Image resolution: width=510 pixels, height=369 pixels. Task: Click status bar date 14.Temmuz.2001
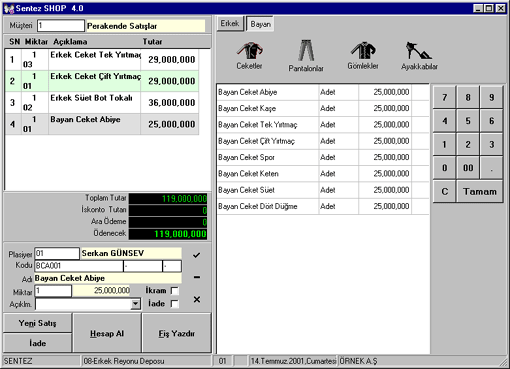(x=293, y=361)
